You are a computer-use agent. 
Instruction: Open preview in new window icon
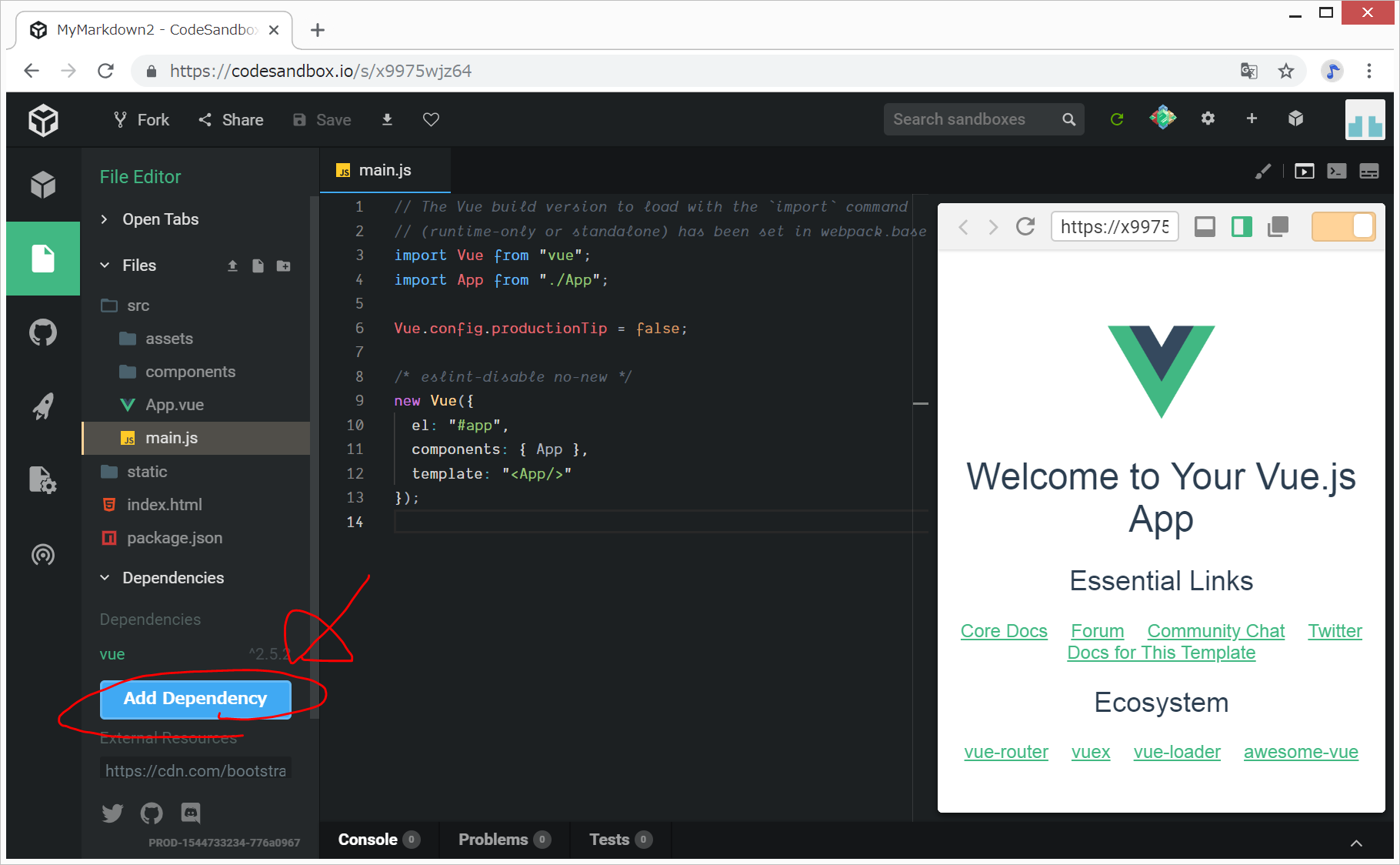[x=1278, y=226]
